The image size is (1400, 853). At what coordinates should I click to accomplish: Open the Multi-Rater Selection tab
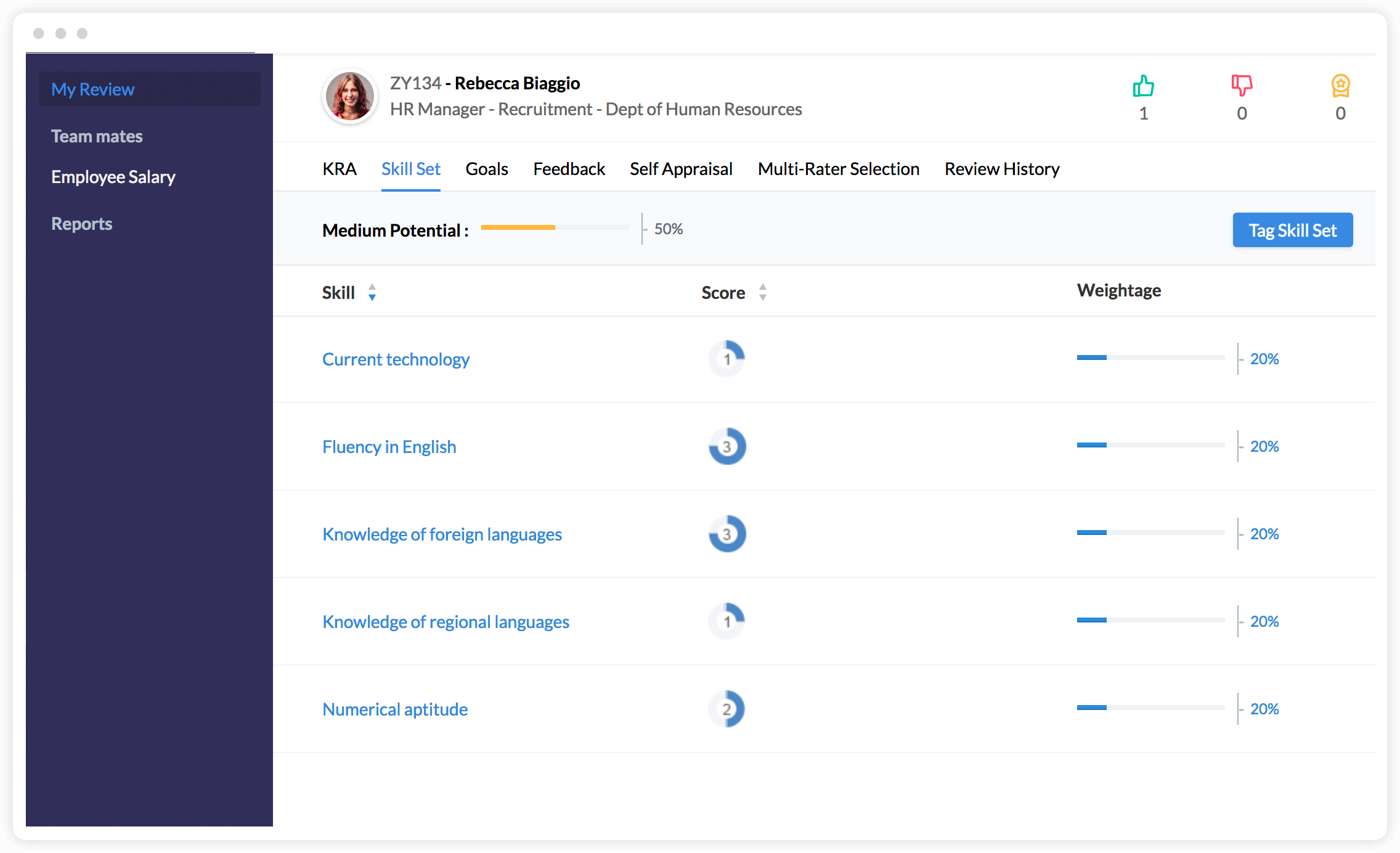click(838, 169)
